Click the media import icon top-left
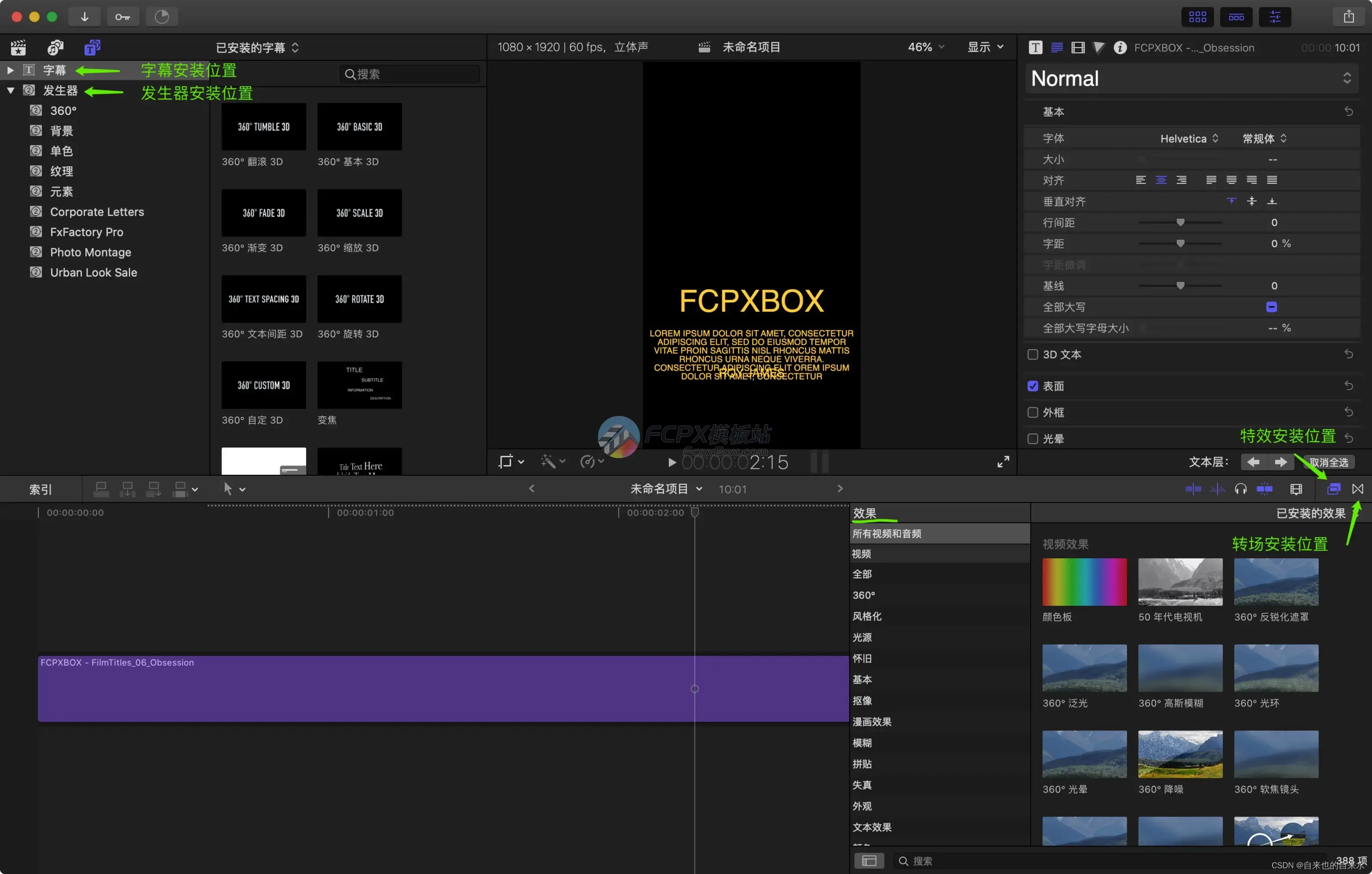 (85, 17)
